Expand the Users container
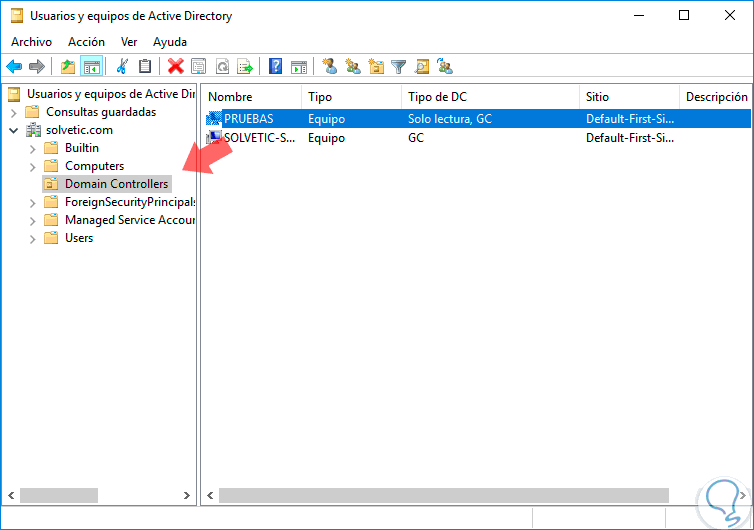This screenshot has width=754, height=530. pyautogui.click(x=32, y=239)
